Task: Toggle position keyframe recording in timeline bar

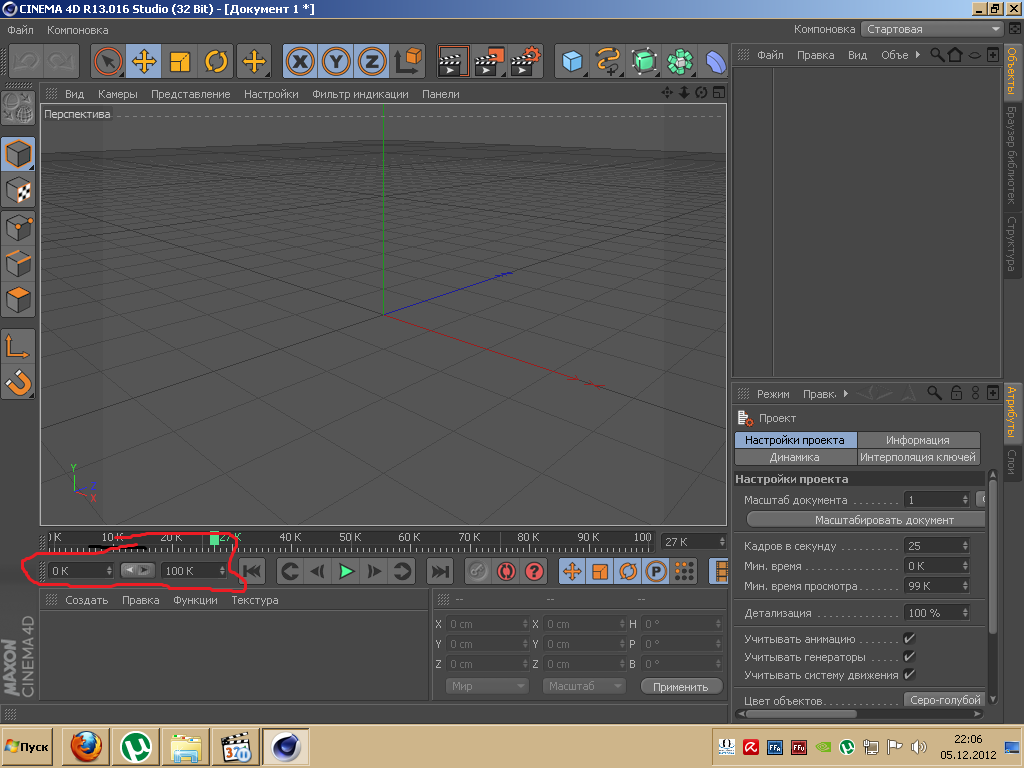Action: coord(572,571)
